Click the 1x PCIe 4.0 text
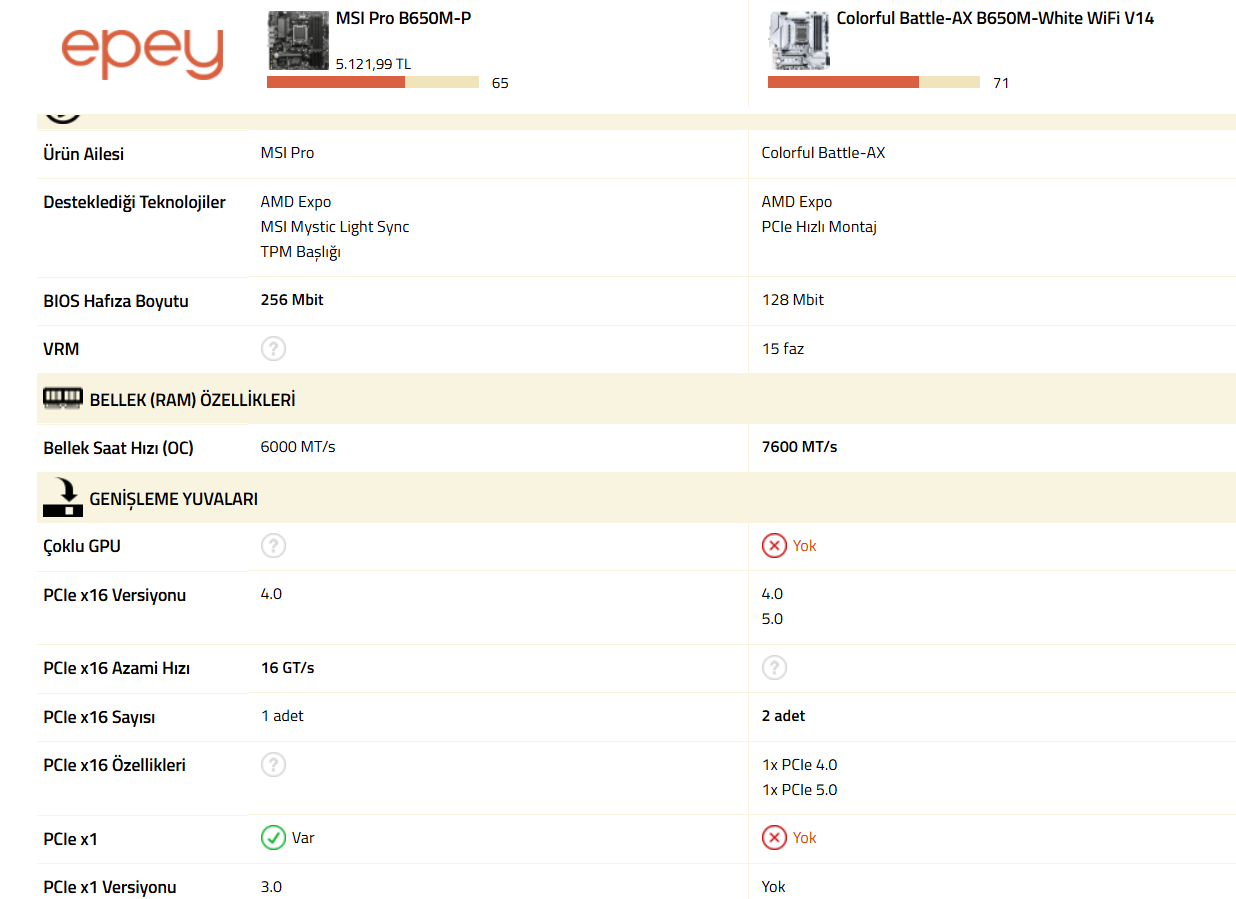This screenshot has width=1236, height=899. tap(800, 765)
